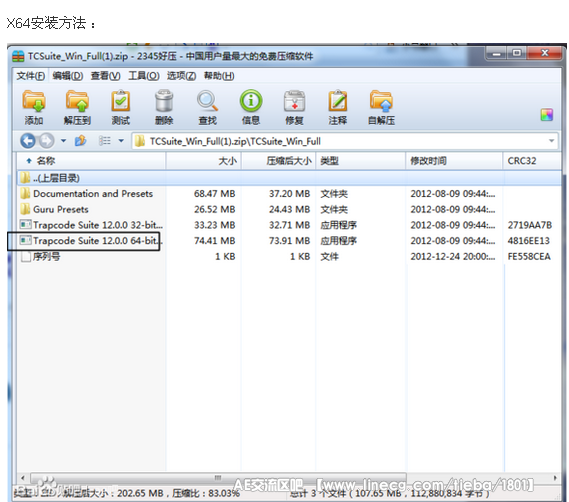This screenshot has width=569, height=502.
Task: Close the 2345好压 window
Action: (544, 54)
